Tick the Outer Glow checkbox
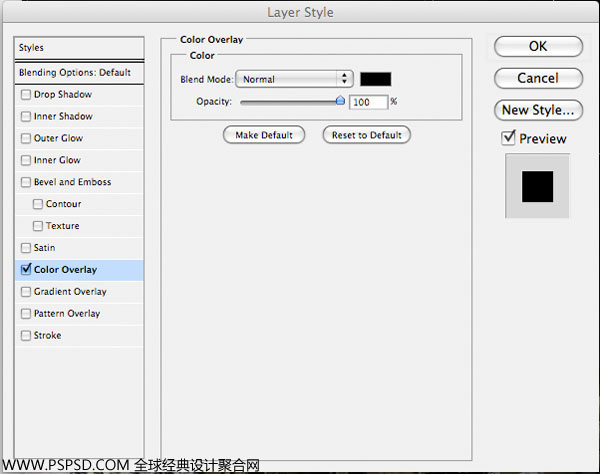The width and height of the screenshot is (600, 474). tap(26, 138)
